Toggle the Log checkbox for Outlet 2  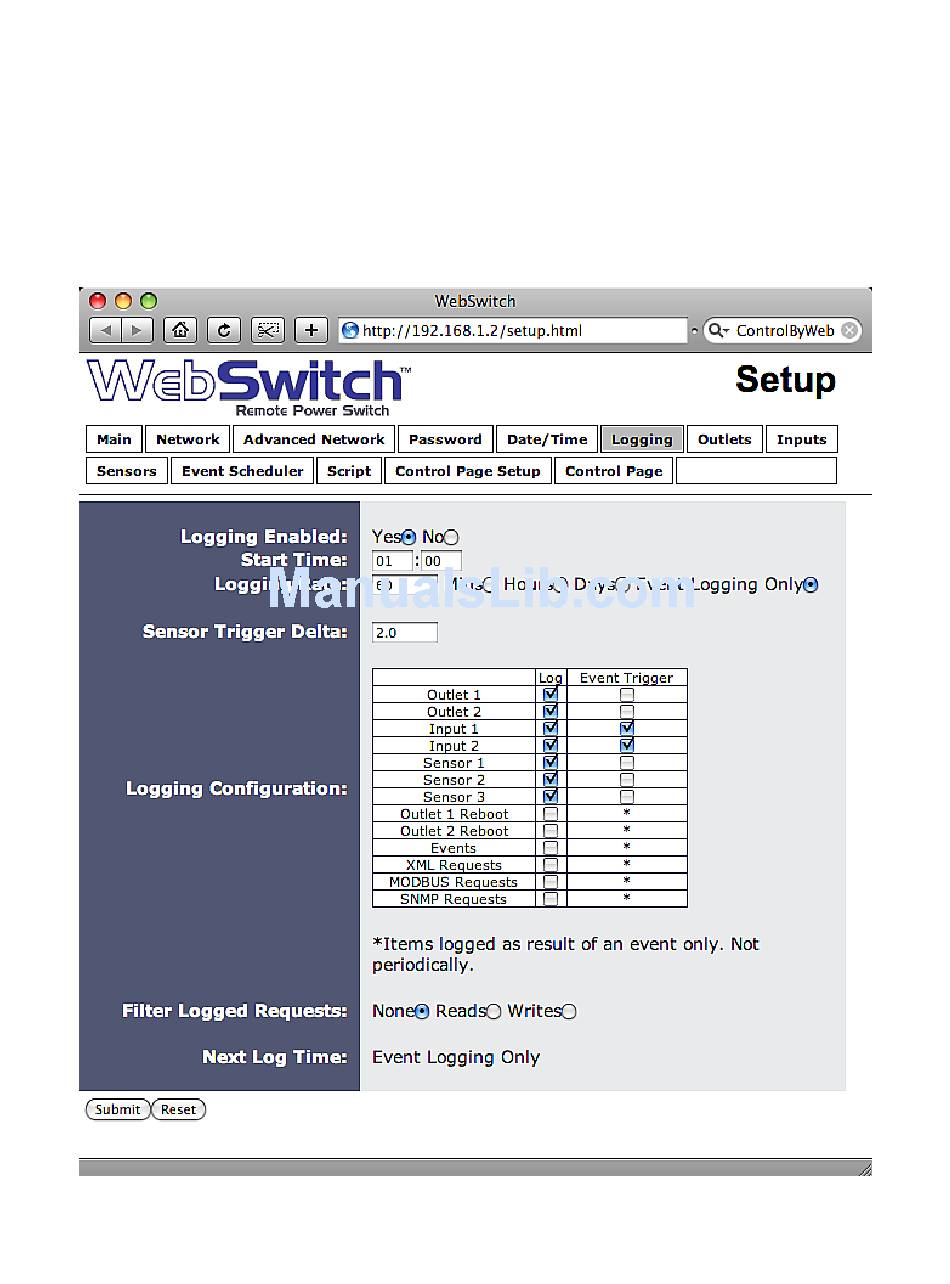coord(550,711)
